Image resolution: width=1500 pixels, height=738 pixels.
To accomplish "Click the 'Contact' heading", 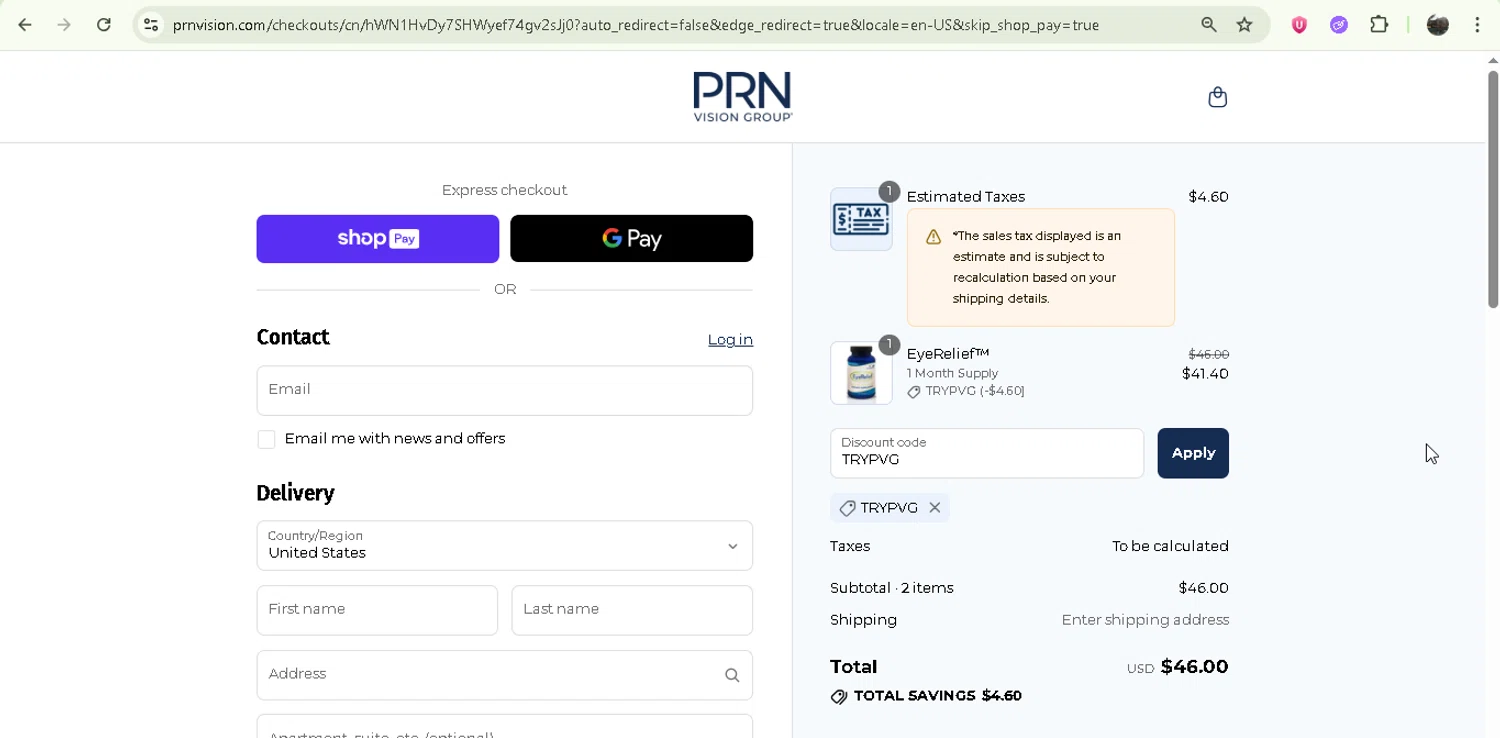I will pos(293,338).
